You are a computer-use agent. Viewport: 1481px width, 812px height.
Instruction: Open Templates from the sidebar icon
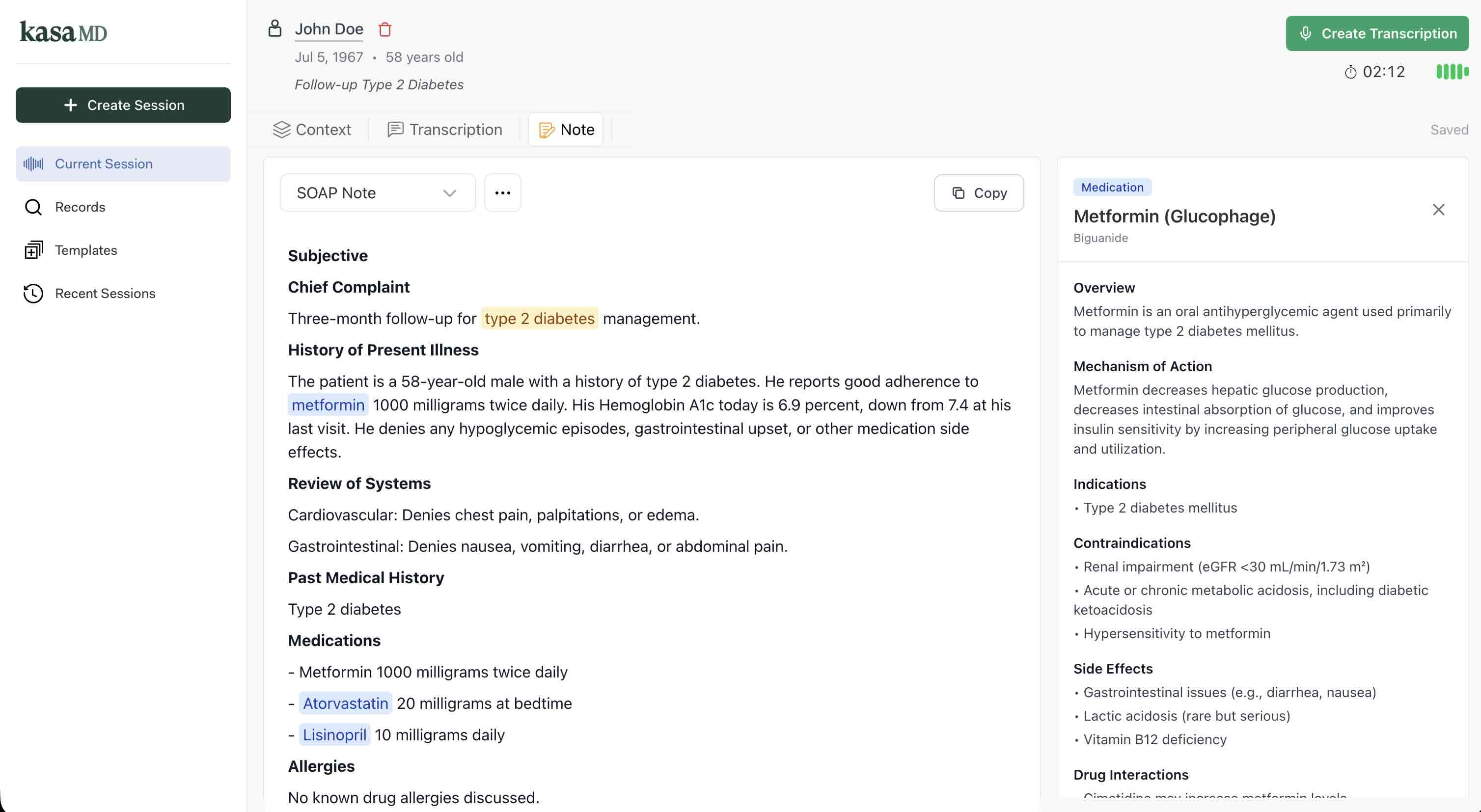33,250
